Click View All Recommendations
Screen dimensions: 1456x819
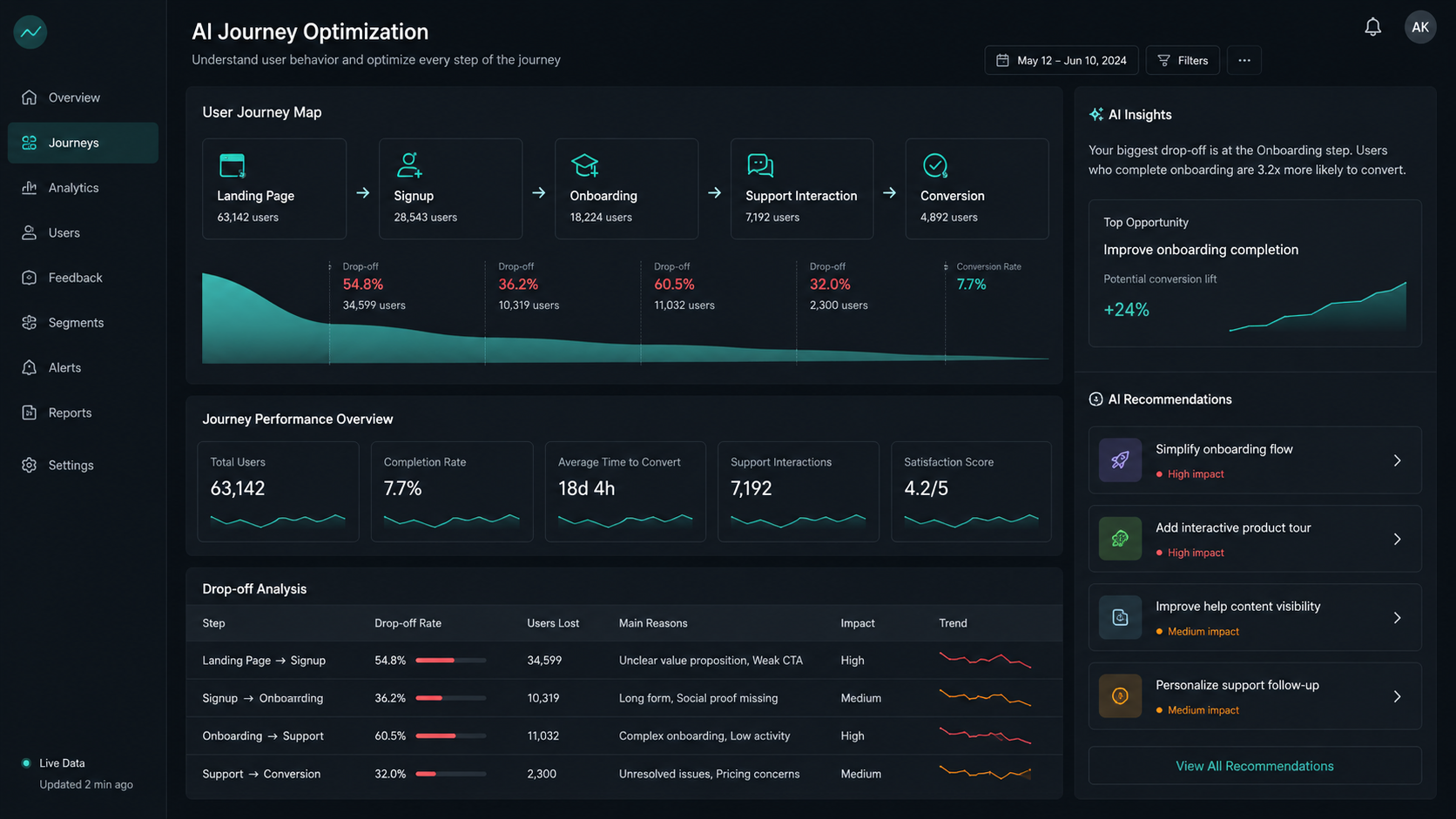point(1255,766)
